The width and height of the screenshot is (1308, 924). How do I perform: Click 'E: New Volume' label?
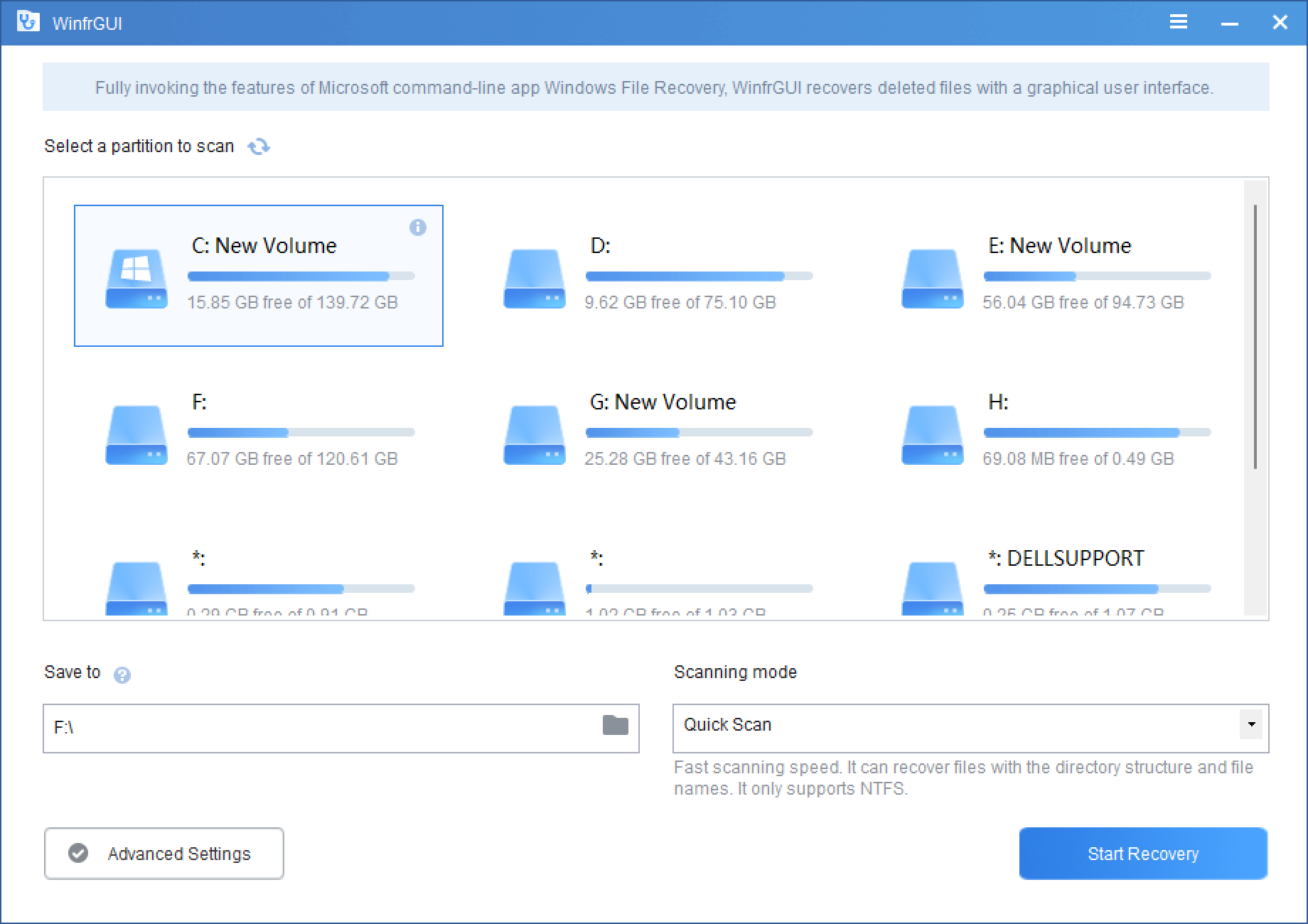1059,246
